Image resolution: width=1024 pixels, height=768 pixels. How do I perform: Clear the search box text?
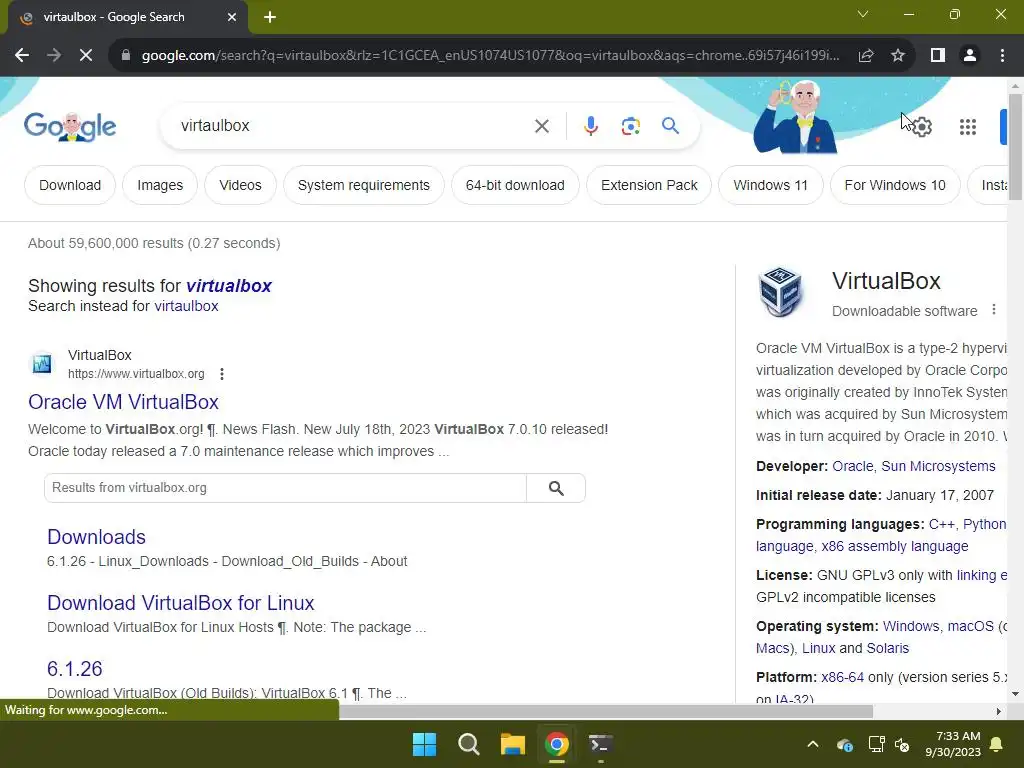click(541, 126)
